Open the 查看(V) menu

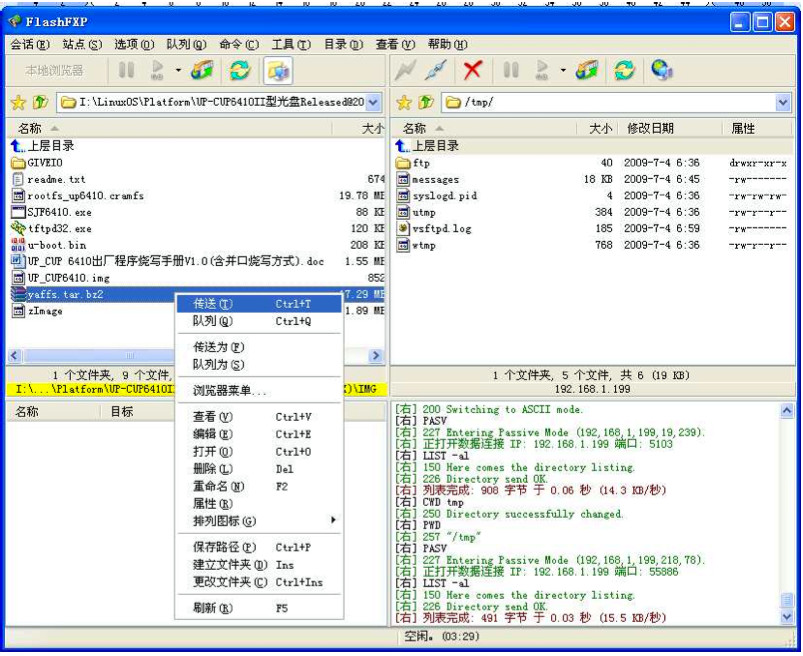coord(395,45)
